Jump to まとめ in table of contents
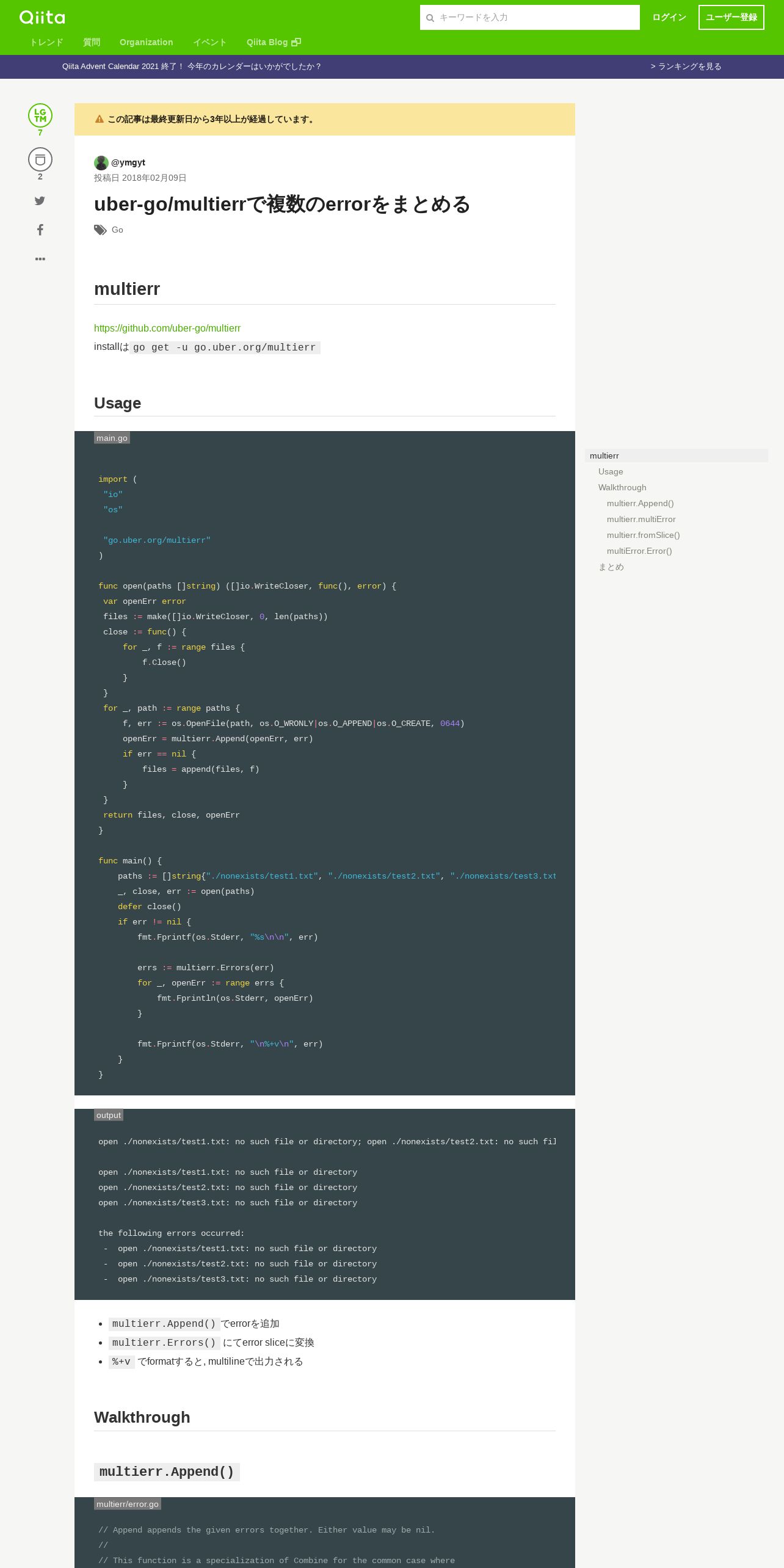Viewport: 784px width, 1568px height. tap(611, 567)
